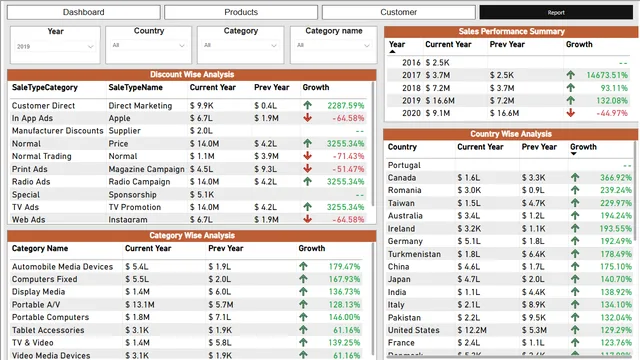Click growth arrow in Australia row

click(x=575, y=216)
